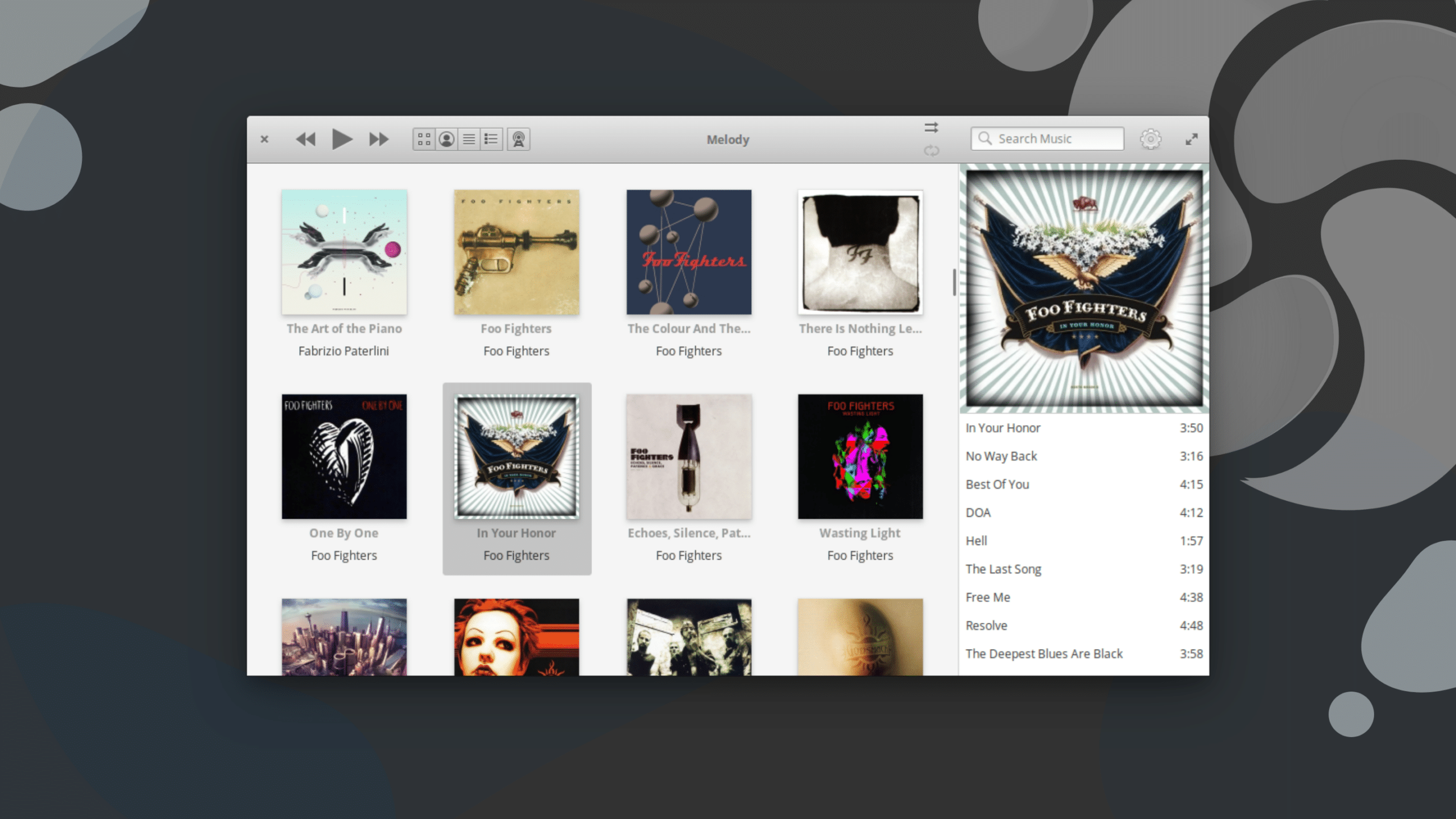Select The Colour And The... album cover
Image resolution: width=1456 pixels, height=819 pixels.
pos(689,252)
